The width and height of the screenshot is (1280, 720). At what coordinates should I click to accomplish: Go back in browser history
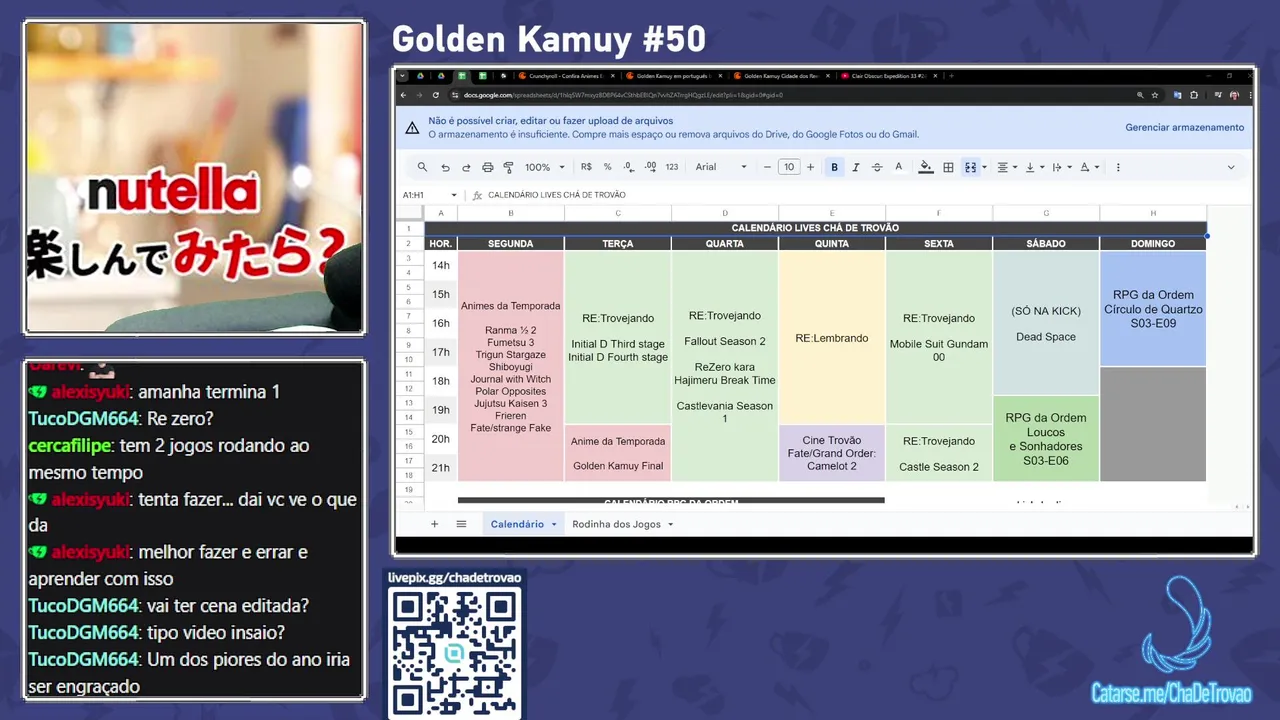(x=404, y=95)
